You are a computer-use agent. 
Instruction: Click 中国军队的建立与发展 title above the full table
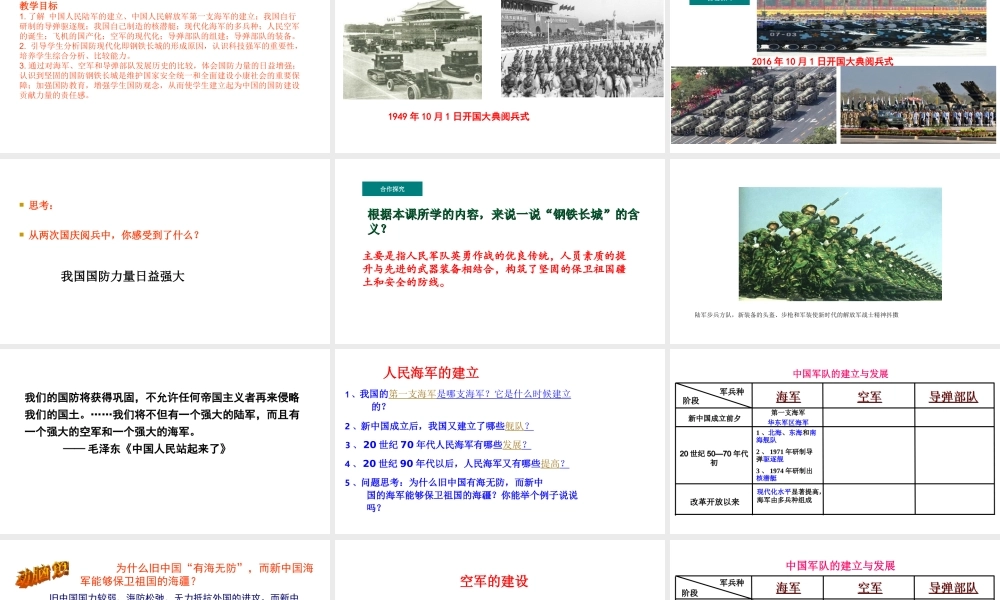click(x=841, y=374)
